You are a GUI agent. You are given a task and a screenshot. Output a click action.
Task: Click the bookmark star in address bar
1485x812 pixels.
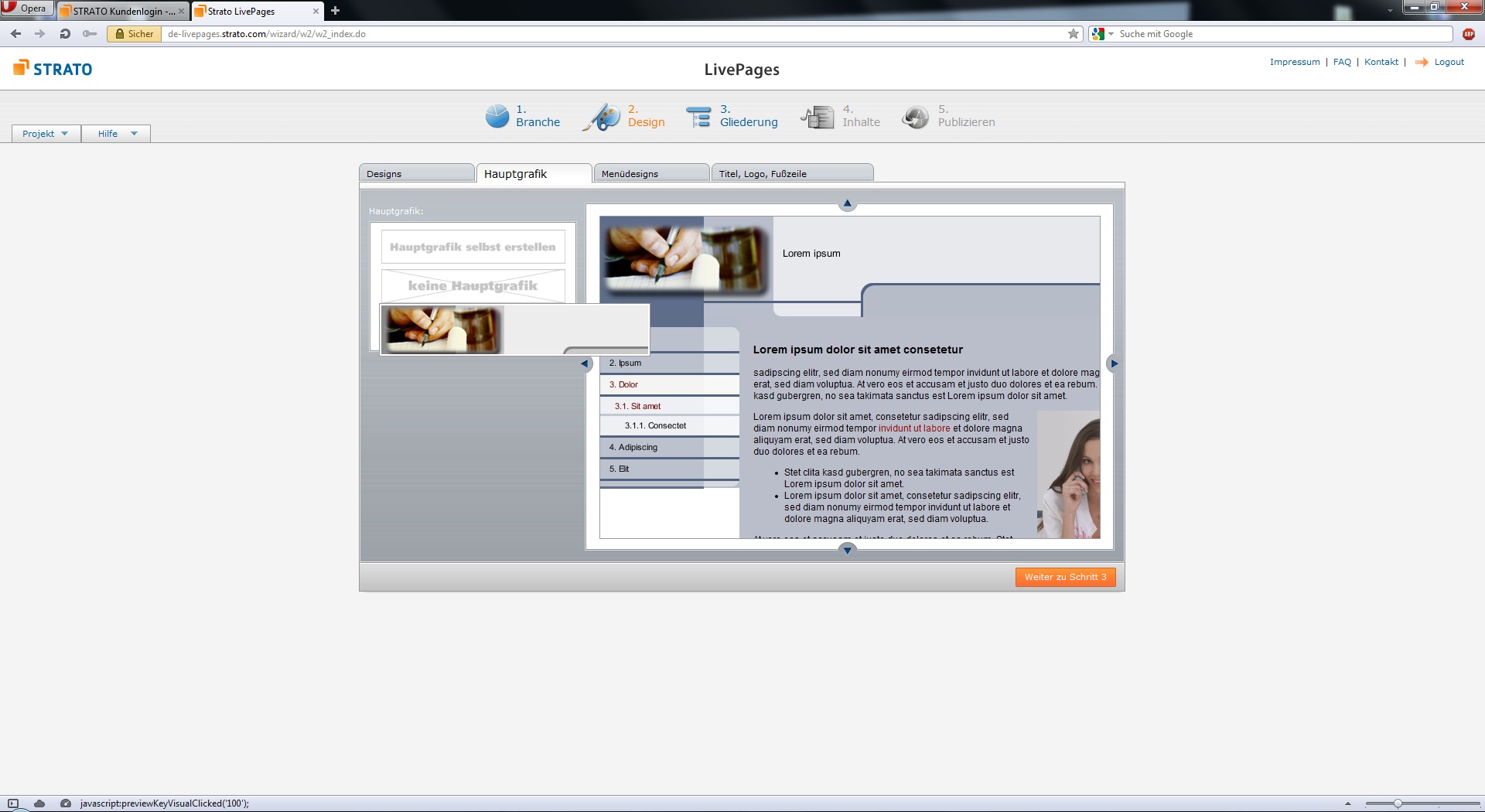1073,34
